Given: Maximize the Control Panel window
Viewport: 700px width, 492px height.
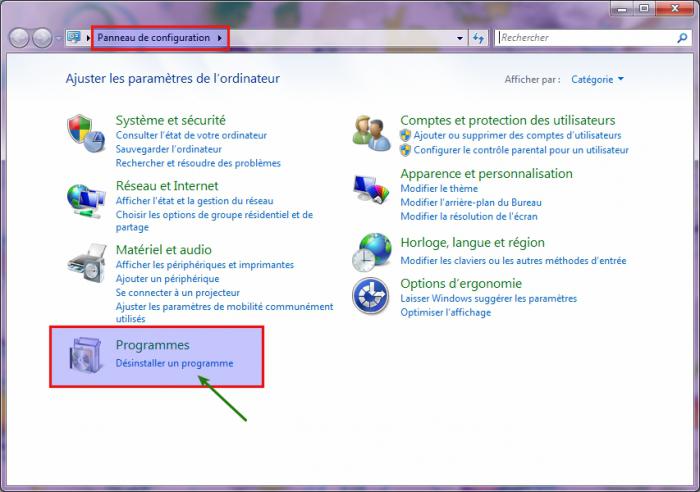Looking at the screenshot, I should pyautogui.click(x=644, y=8).
